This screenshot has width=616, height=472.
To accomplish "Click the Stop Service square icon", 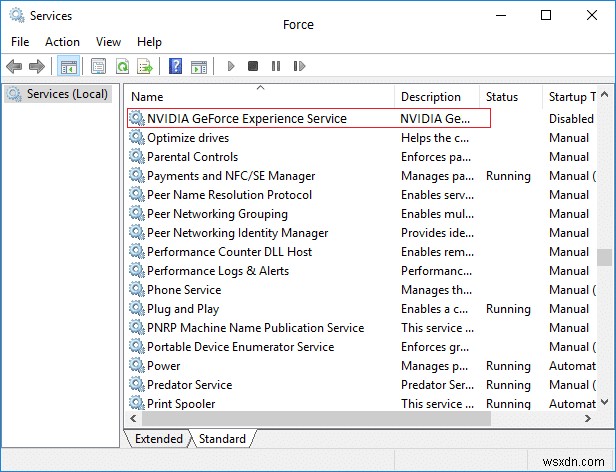I will point(253,67).
